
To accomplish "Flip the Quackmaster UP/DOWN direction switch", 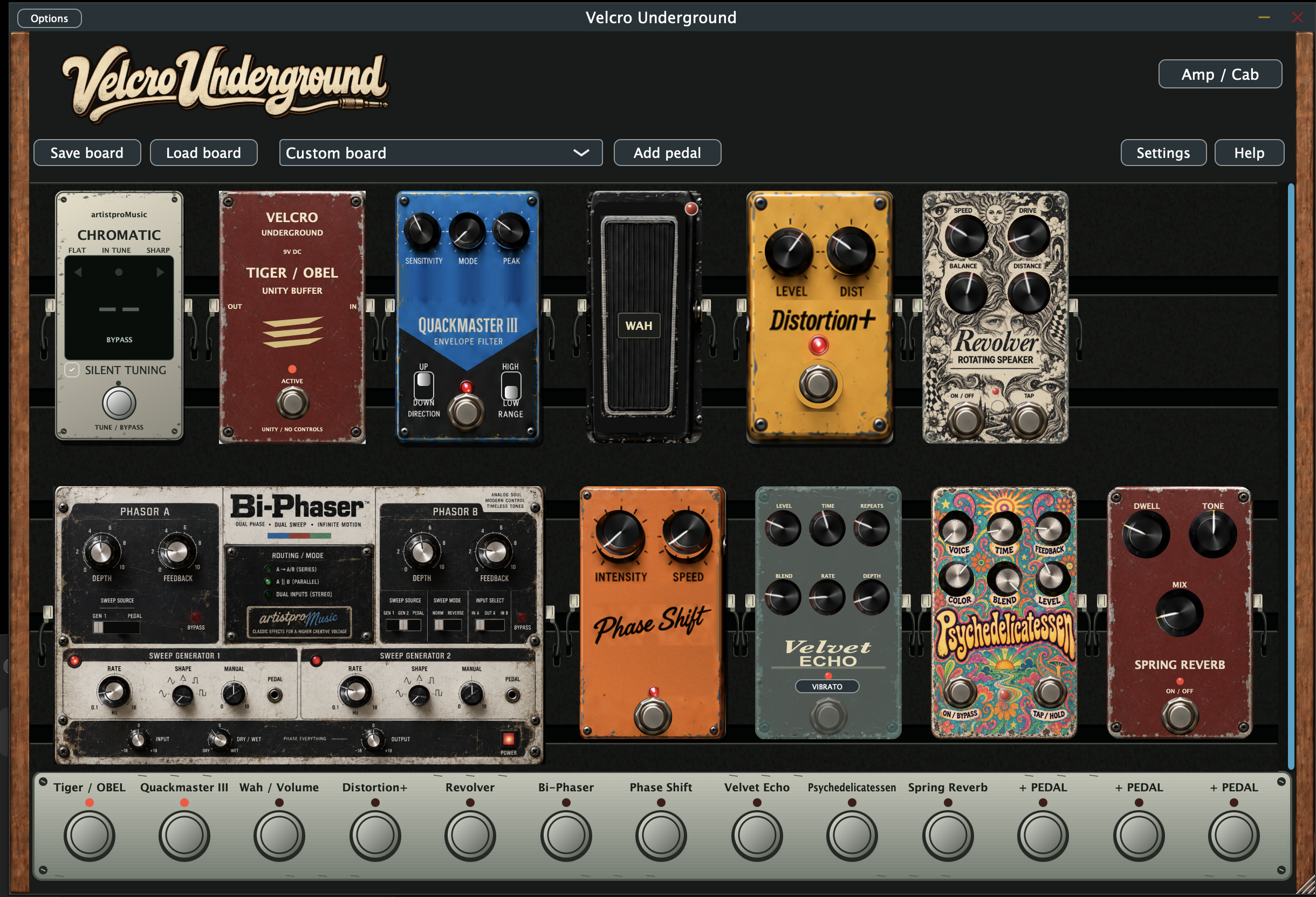I will (x=423, y=386).
